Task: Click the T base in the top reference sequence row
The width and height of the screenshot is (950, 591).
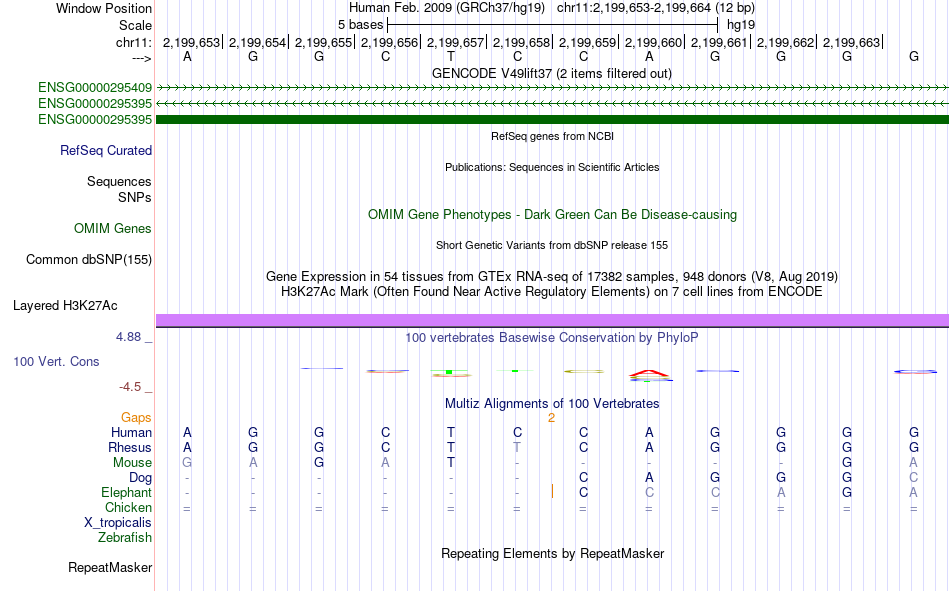Action: (451, 57)
